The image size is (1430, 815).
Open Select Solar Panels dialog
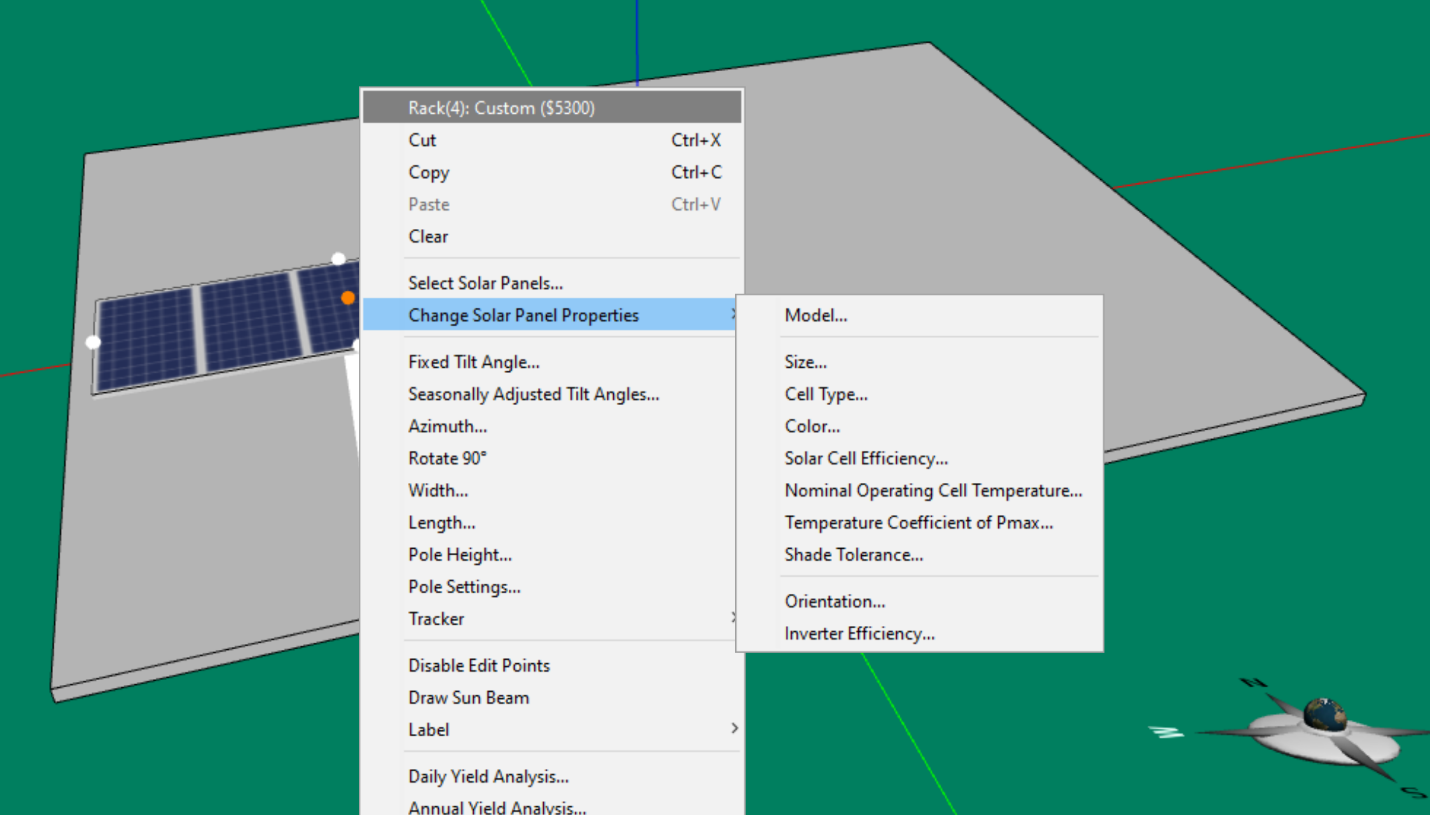(485, 283)
